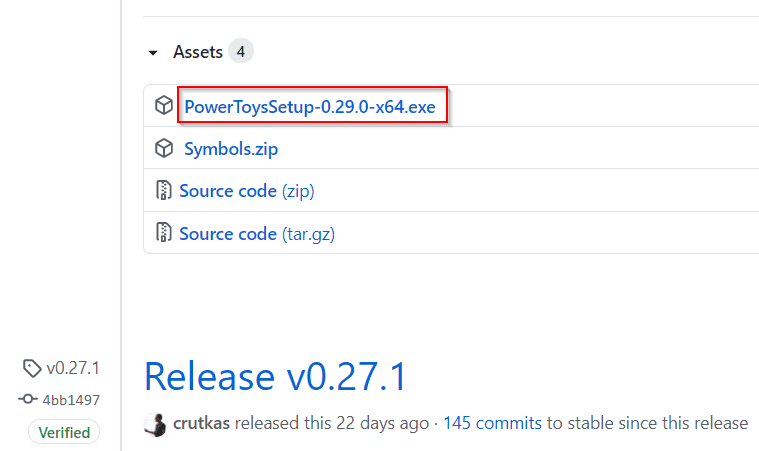
Task: Click crutkas avatar image
Action: (155, 424)
